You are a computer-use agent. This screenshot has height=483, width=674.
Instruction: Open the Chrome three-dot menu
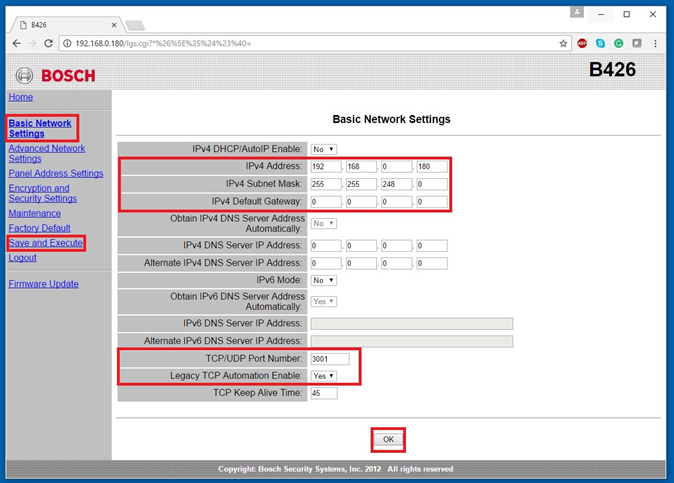[655, 43]
